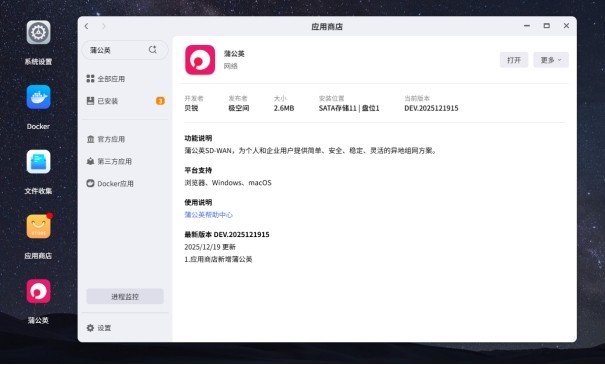Click the 已安装 disk icon
605x365 pixels.
[90, 101]
